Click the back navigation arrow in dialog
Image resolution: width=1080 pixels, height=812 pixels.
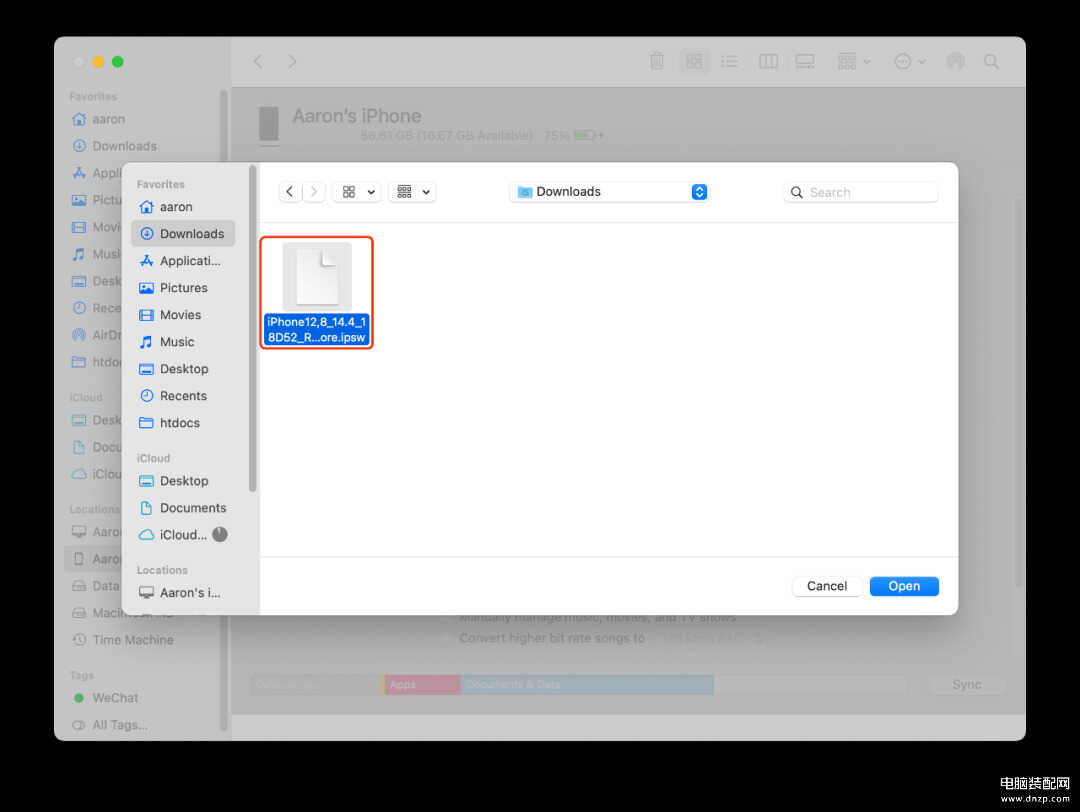290,192
